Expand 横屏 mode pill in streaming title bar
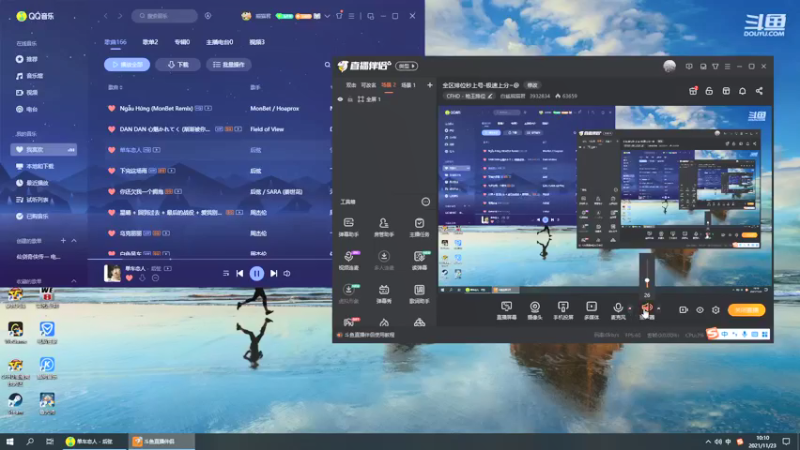The image size is (800, 450). 406,66
